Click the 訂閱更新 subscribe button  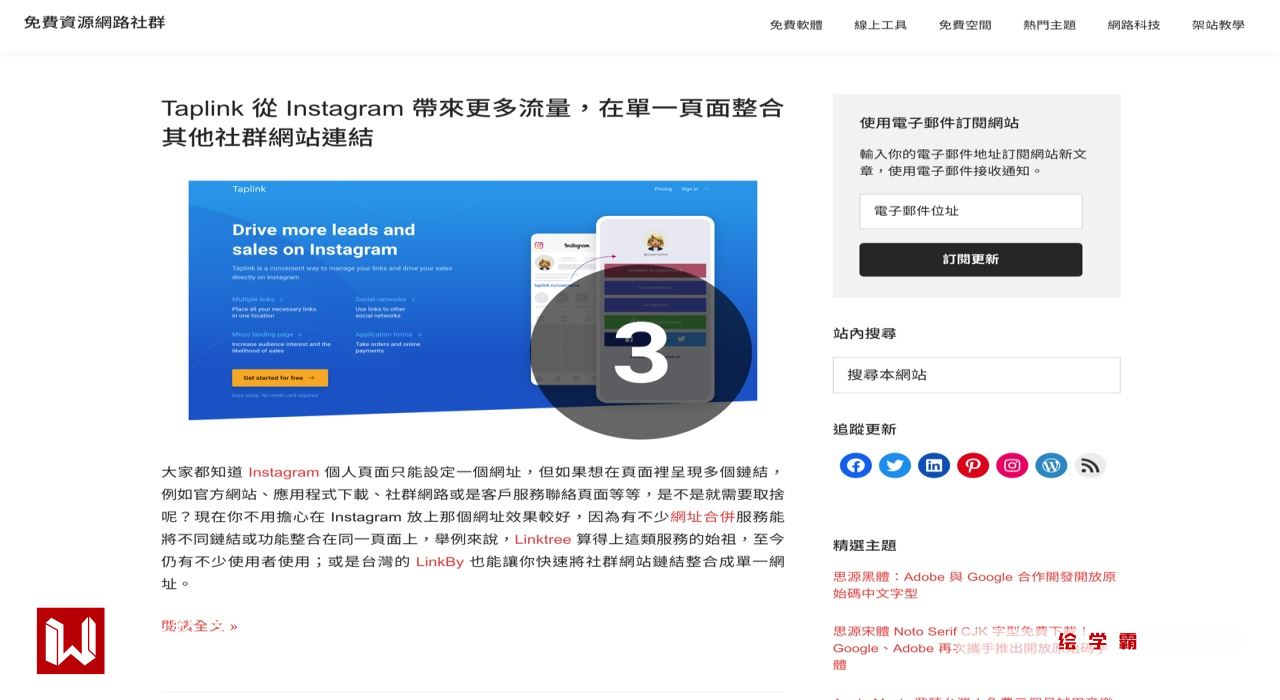click(971, 259)
